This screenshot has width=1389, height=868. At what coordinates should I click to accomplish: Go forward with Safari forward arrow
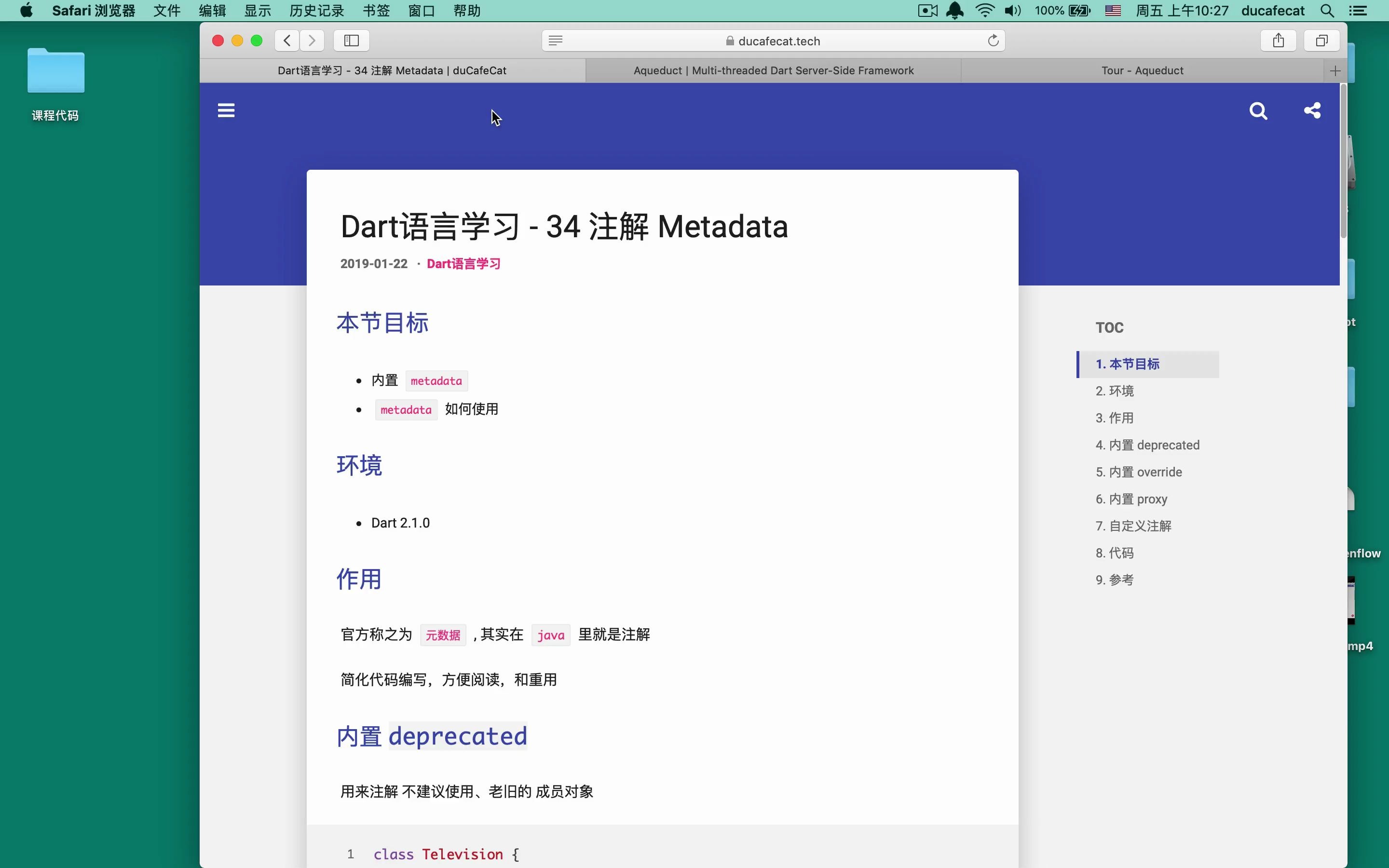pyautogui.click(x=312, y=40)
